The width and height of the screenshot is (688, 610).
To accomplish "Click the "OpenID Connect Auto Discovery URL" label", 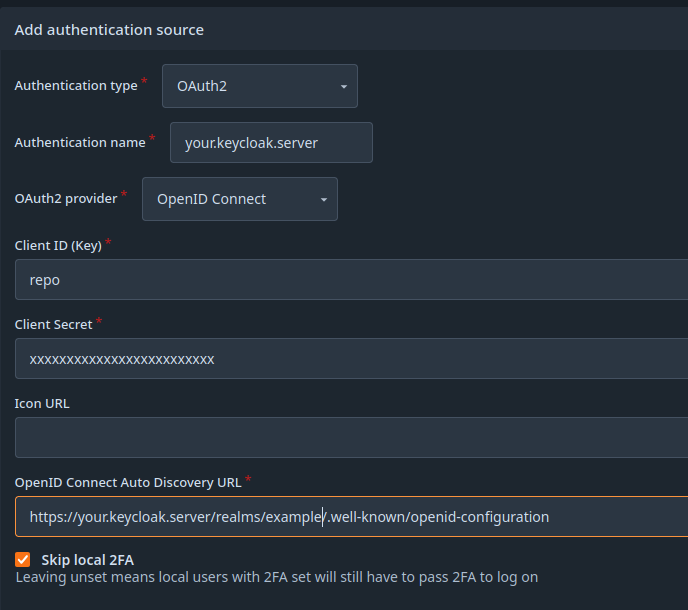I will (128, 482).
